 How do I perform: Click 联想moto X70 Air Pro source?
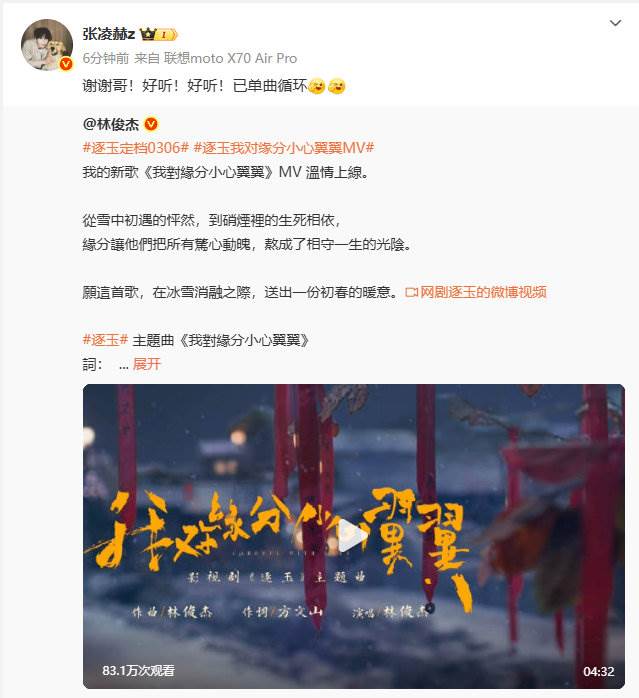pyautogui.click(x=230, y=58)
